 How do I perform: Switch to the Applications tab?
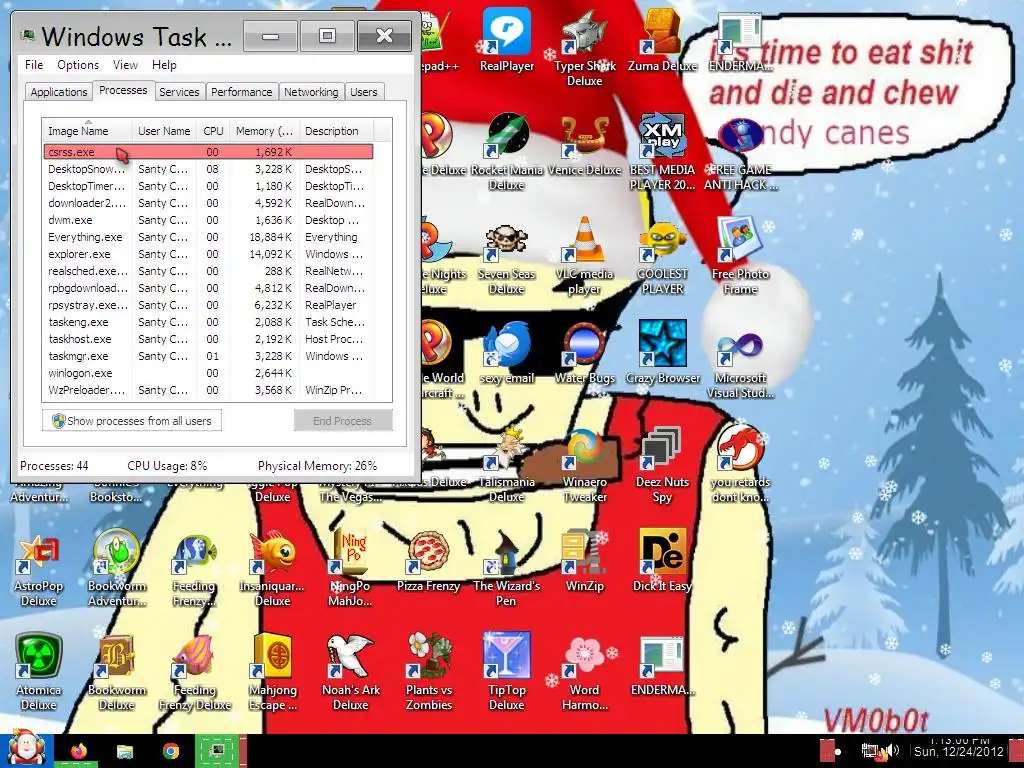click(x=59, y=92)
